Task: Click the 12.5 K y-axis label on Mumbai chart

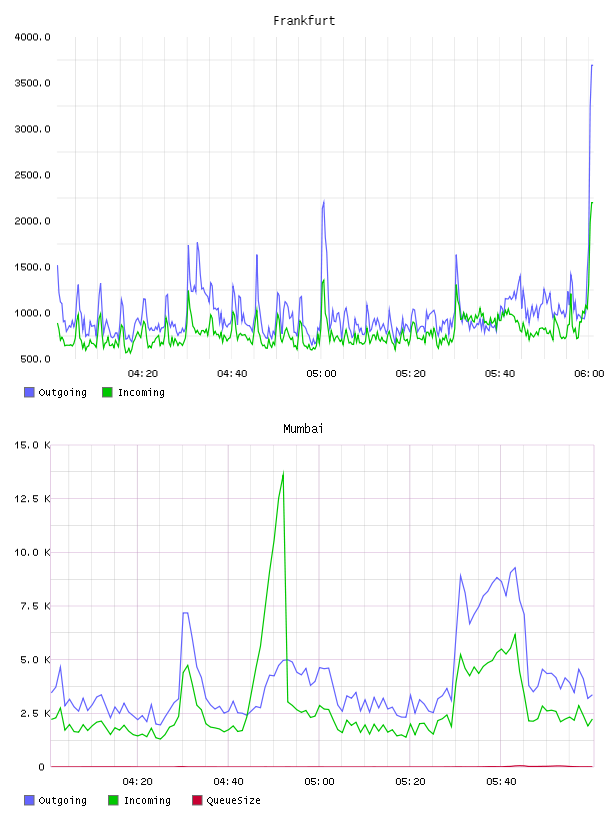Action: point(32,499)
